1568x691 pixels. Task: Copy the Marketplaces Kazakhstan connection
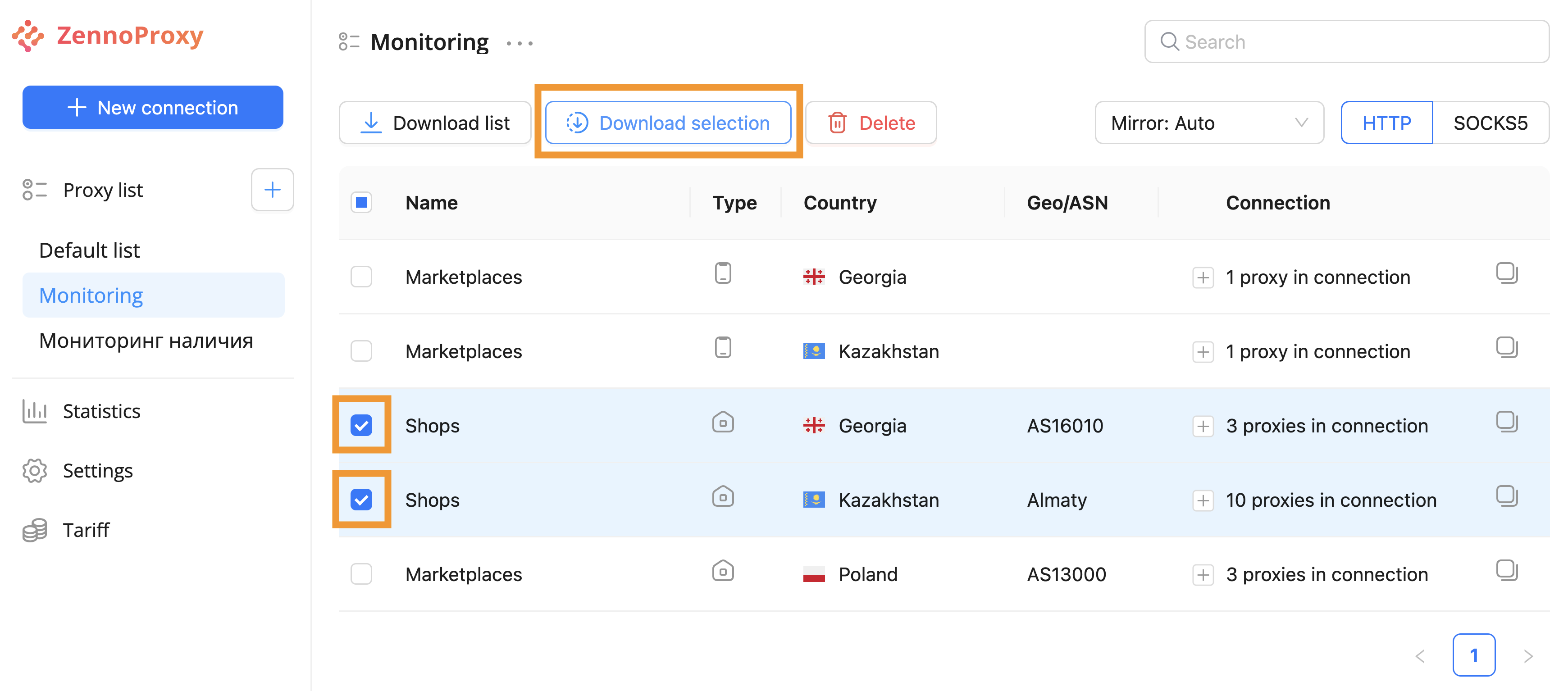tap(1507, 347)
